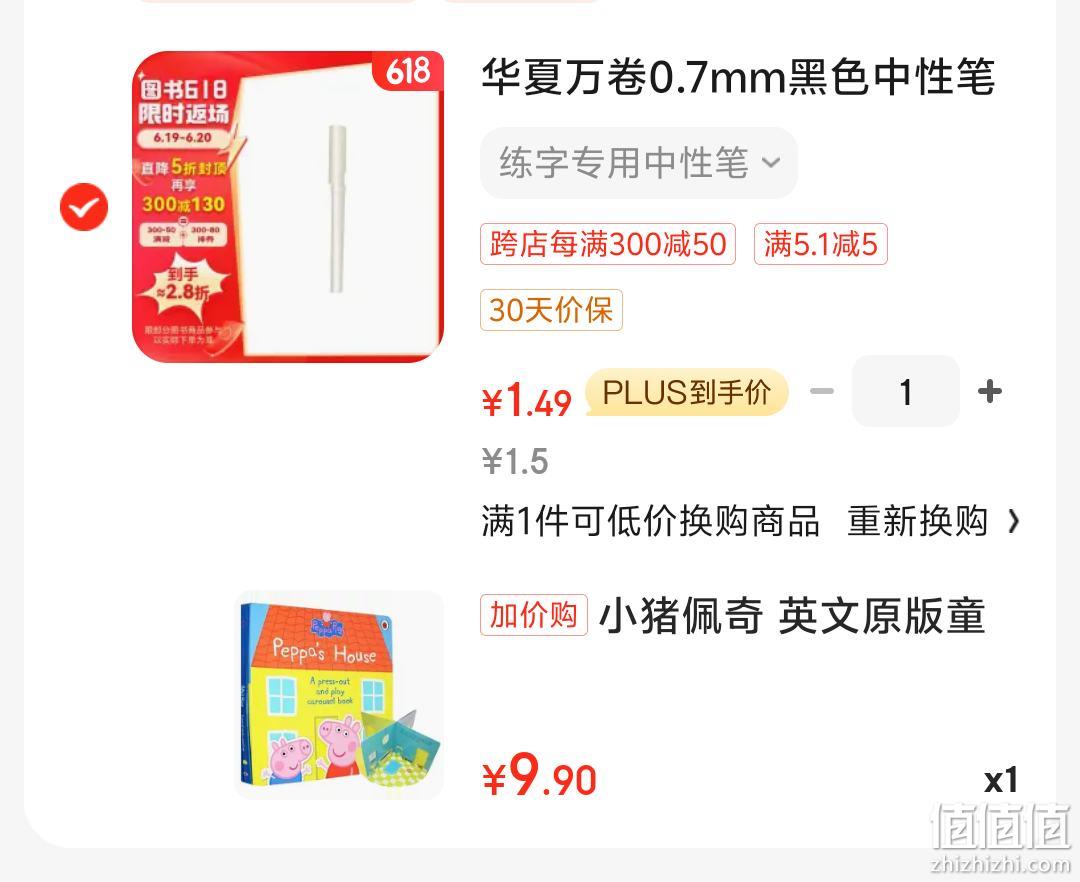The height and width of the screenshot is (882, 1080).
Task: Tap the PLUS到手价 badge
Action: coord(687,392)
